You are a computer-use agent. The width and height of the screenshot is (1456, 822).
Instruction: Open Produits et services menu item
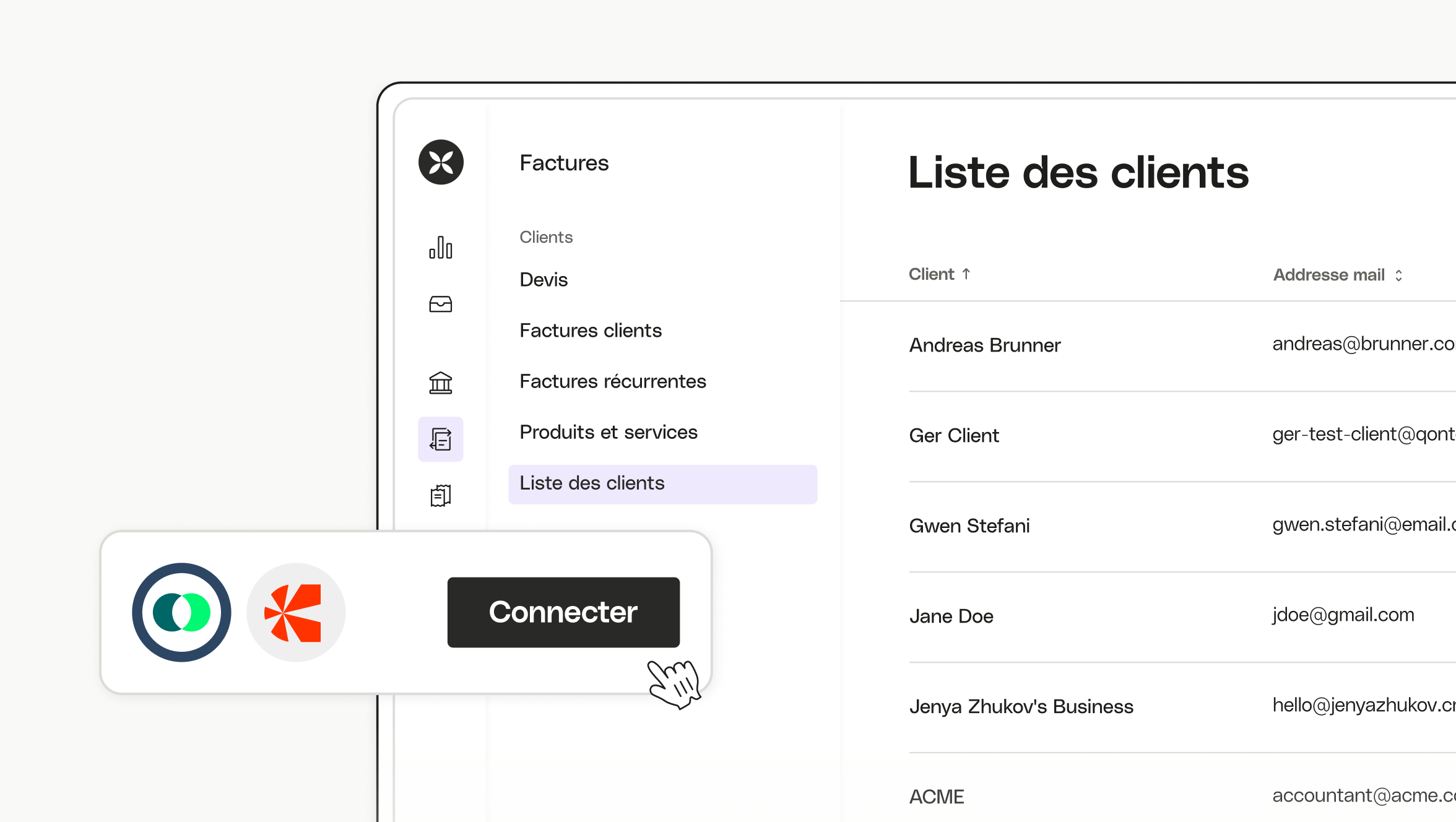coord(609,431)
